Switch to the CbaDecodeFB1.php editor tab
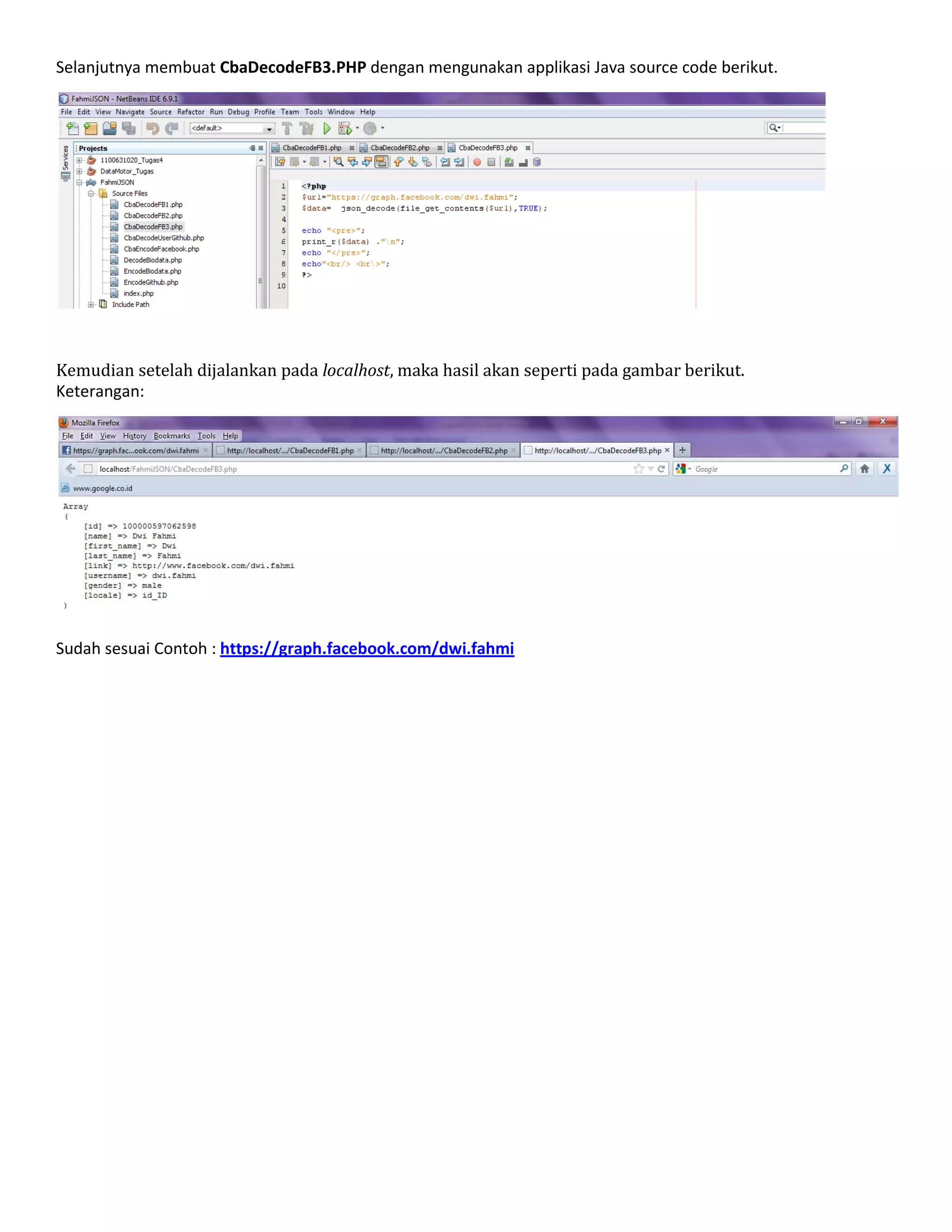 coord(312,148)
